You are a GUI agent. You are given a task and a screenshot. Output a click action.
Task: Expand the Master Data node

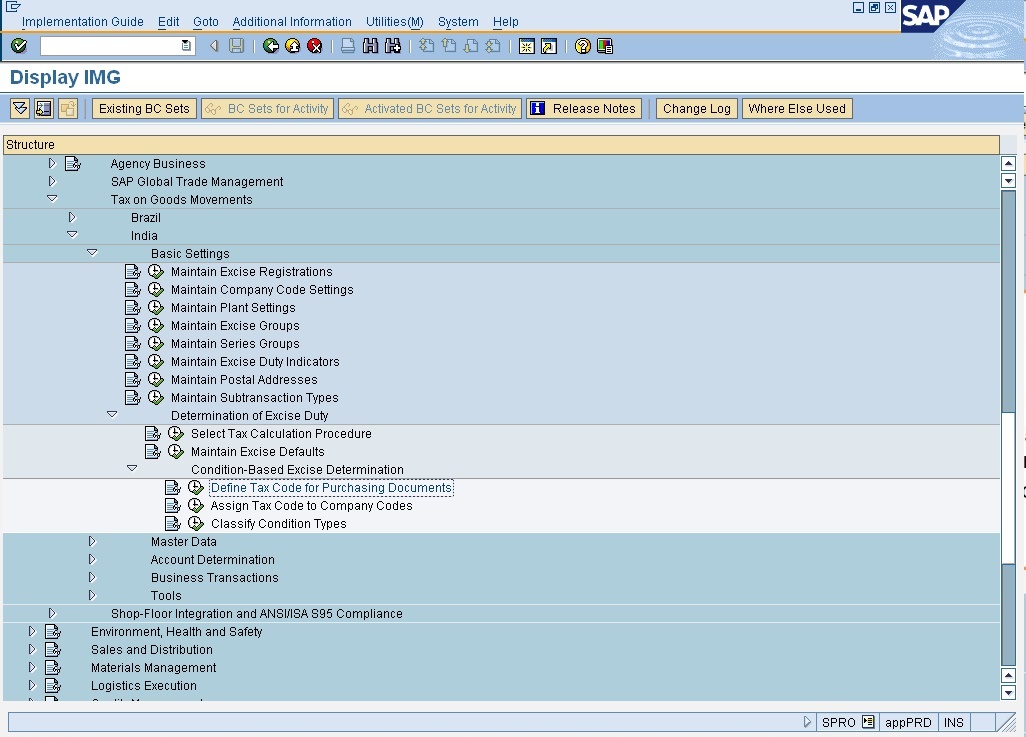[x=92, y=541]
